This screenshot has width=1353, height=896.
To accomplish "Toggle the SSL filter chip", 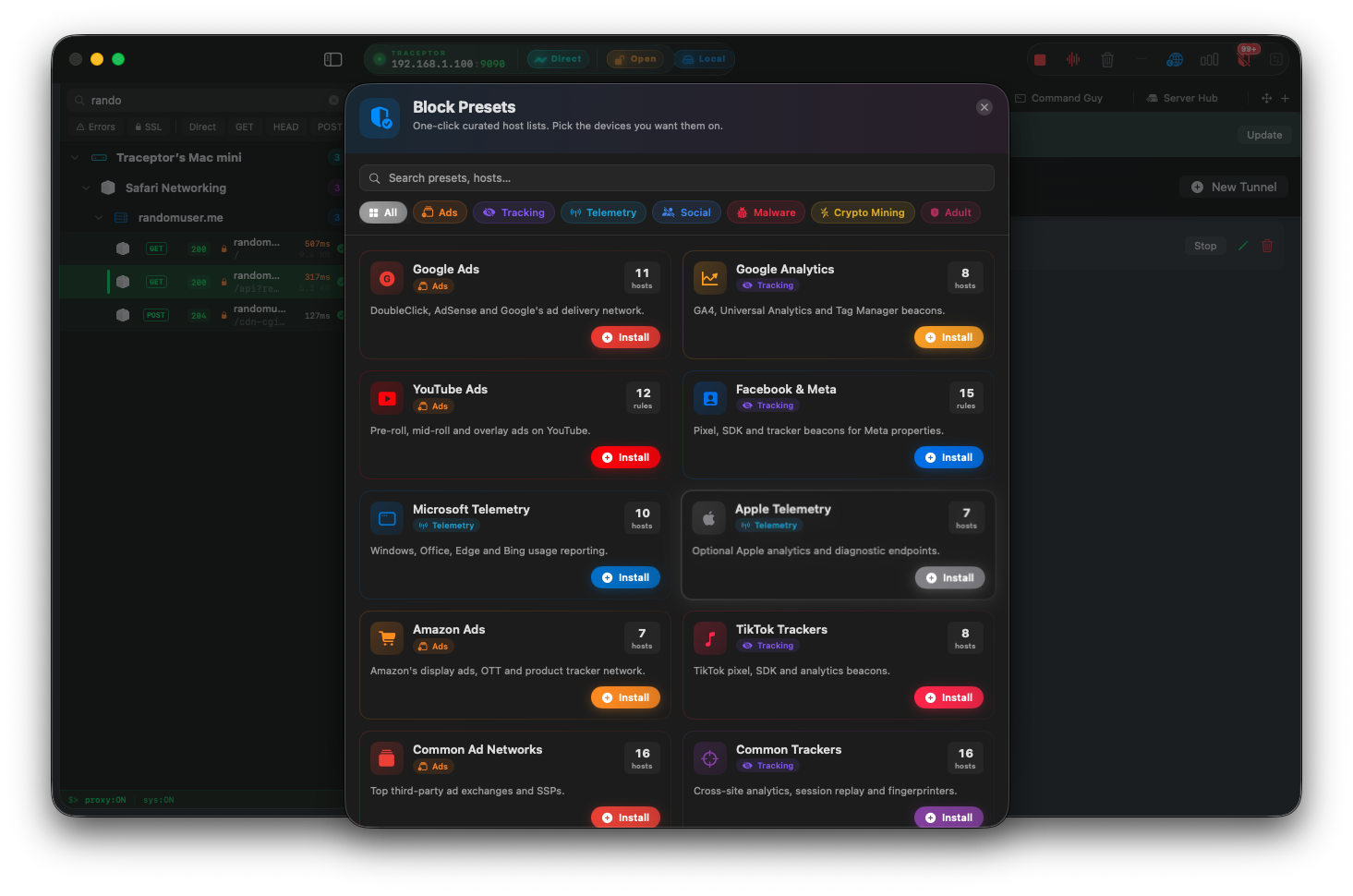I will tap(148, 127).
